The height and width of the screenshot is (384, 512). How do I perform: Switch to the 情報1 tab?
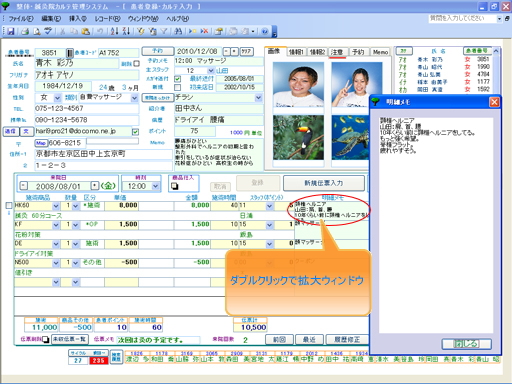[296, 52]
